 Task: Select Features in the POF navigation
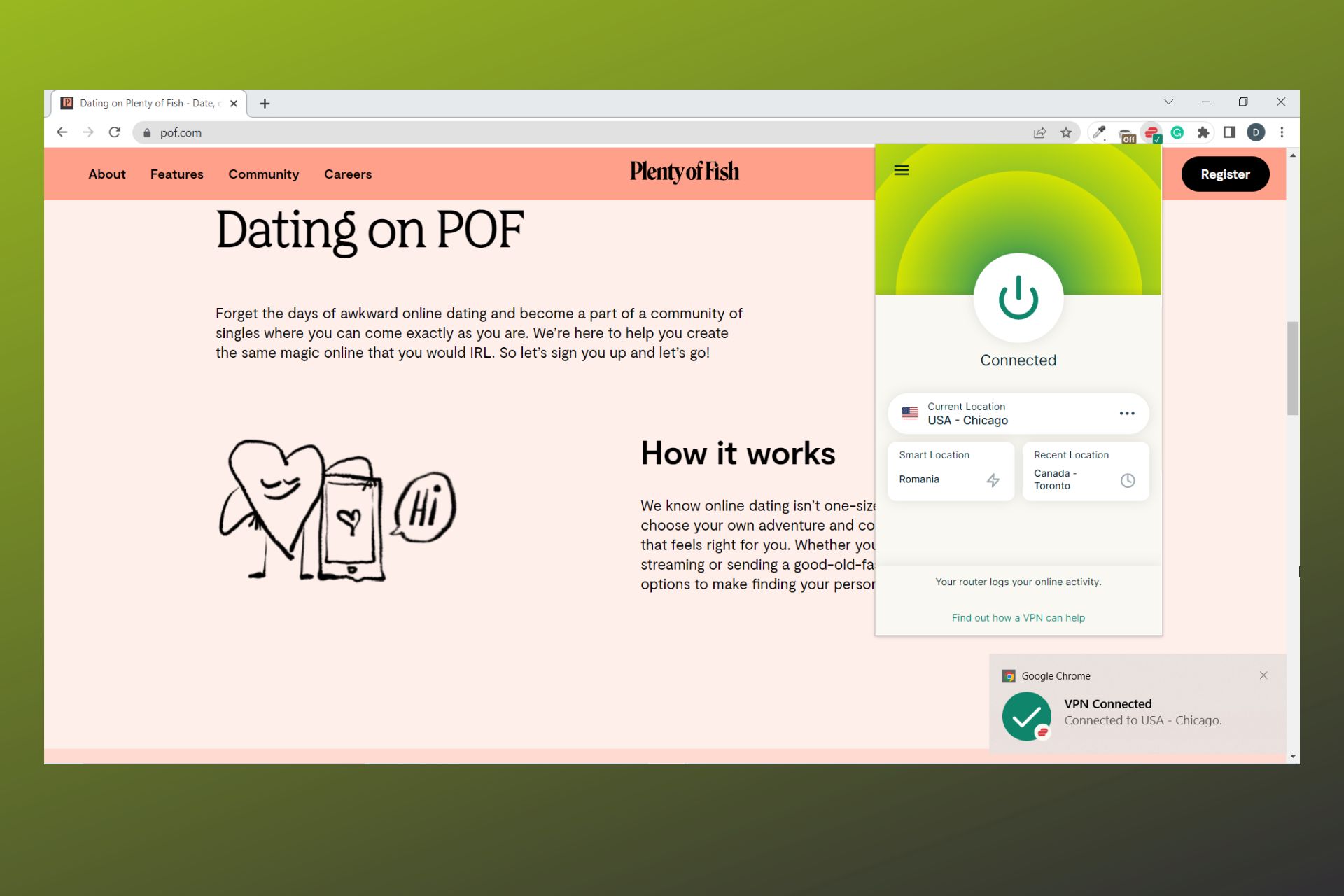(x=176, y=174)
